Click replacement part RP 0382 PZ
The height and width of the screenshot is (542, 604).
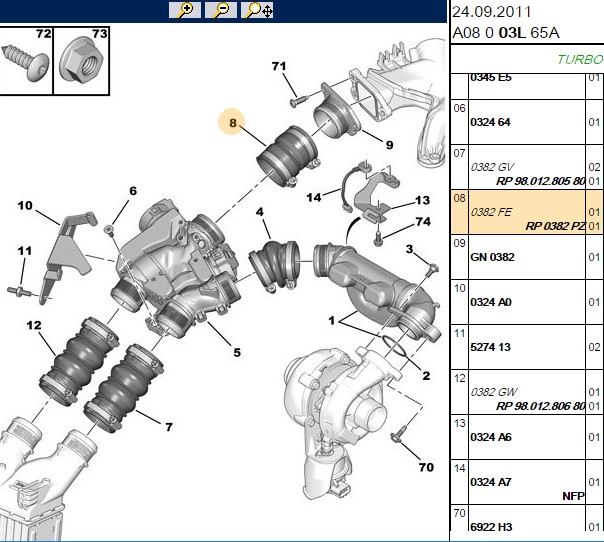555,226
